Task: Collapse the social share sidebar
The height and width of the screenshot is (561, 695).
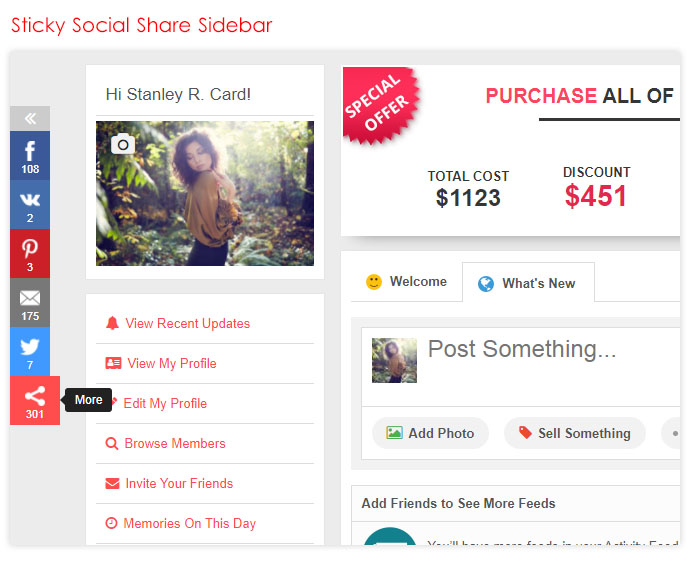Action: coord(30,118)
